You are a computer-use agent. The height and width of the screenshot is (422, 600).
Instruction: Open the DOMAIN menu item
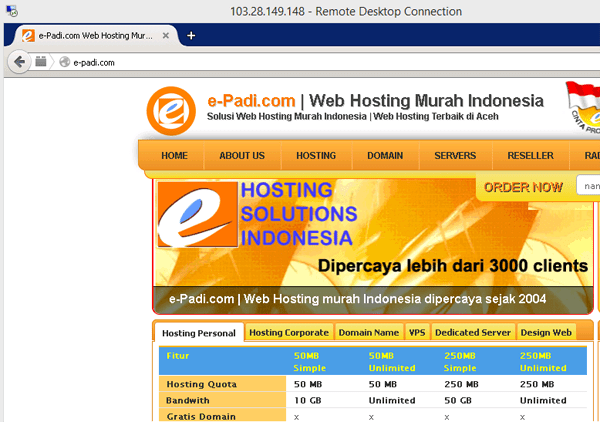point(385,156)
